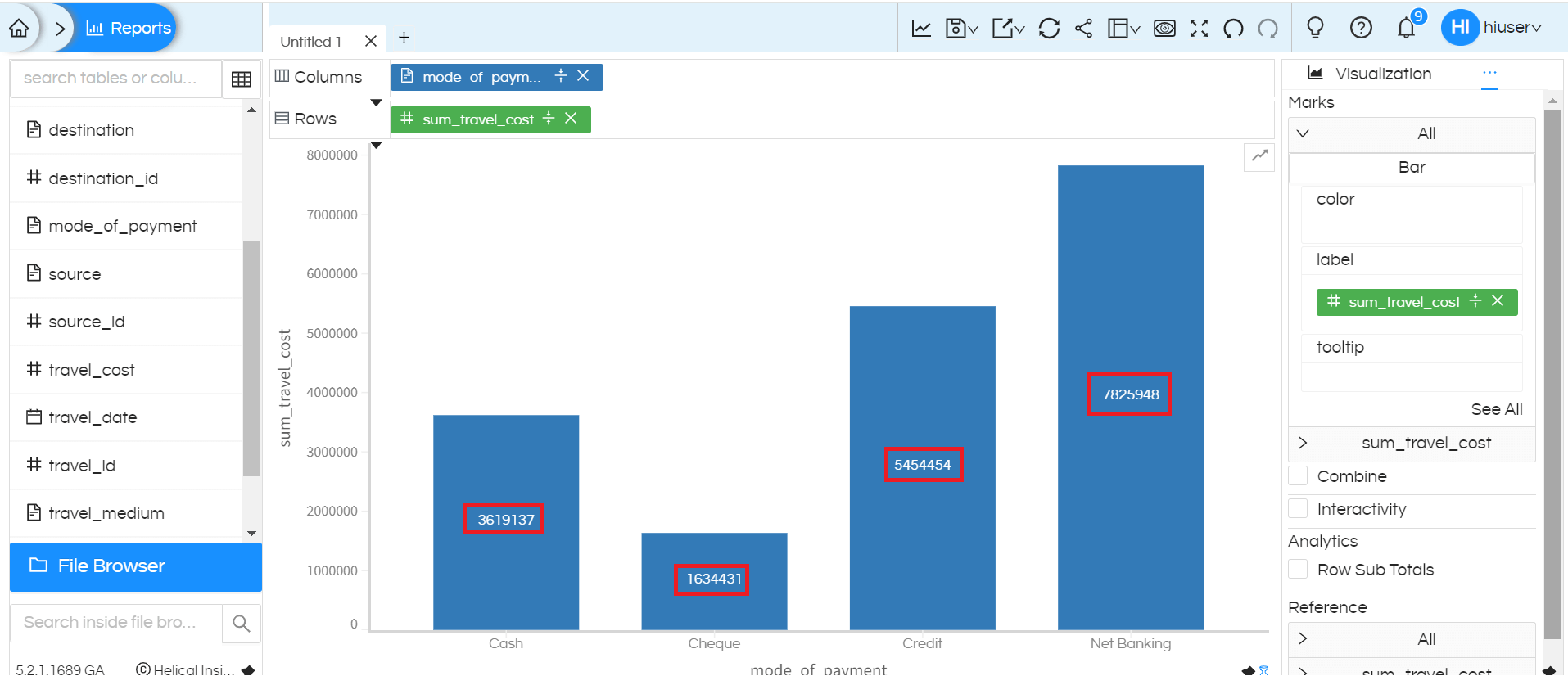Open options of sum_travel_cost Rows pill
The image size is (1568, 676).
point(549,119)
